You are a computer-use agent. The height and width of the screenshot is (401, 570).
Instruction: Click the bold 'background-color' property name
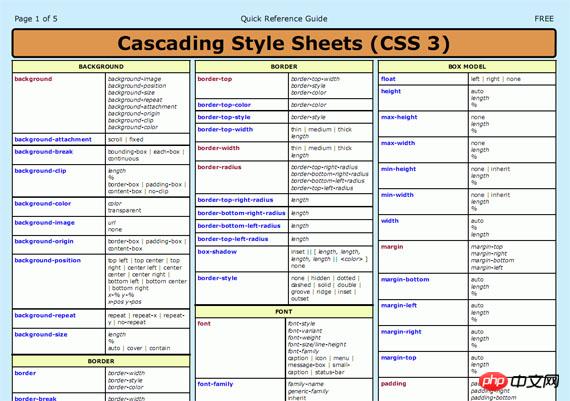(x=43, y=203)
